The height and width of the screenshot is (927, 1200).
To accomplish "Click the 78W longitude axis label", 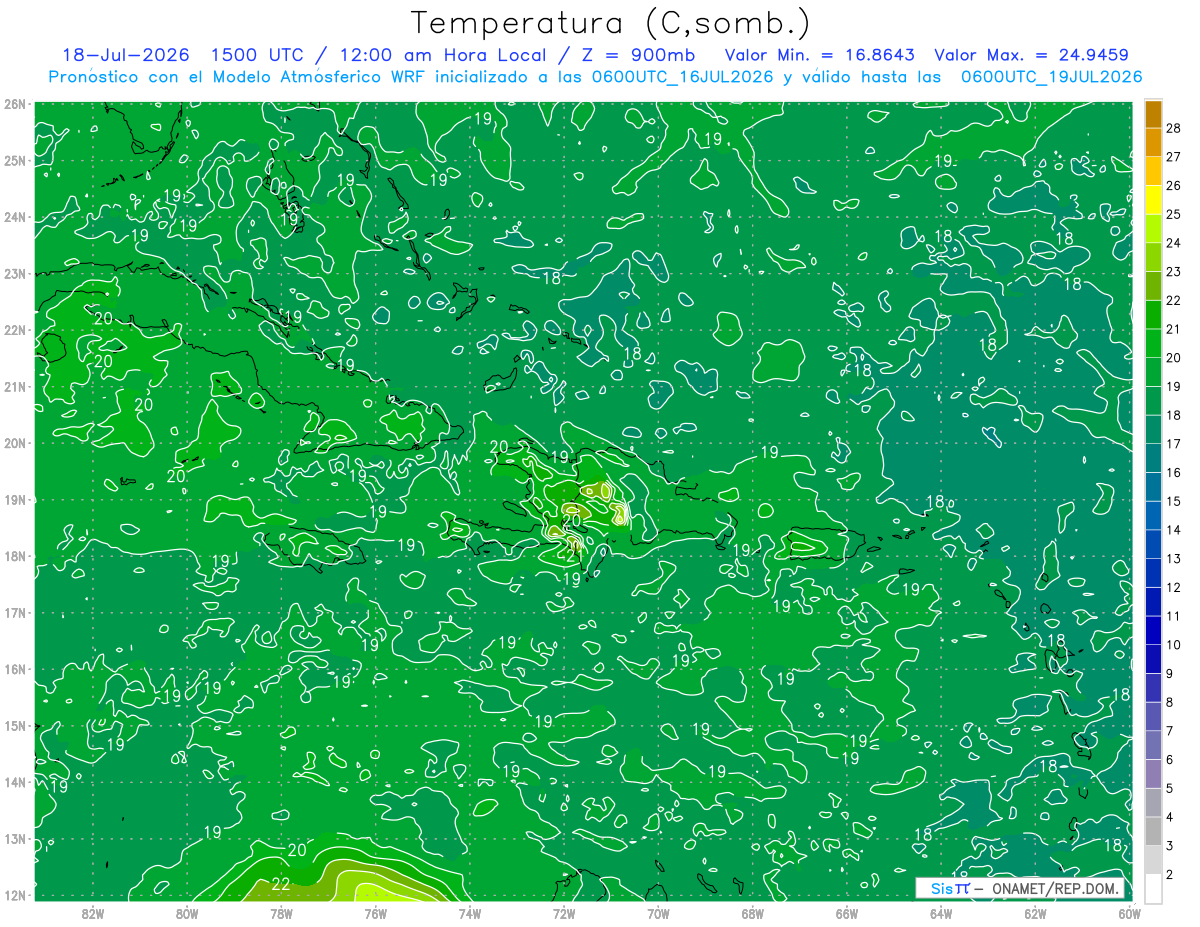I will [x=281, y=912].
